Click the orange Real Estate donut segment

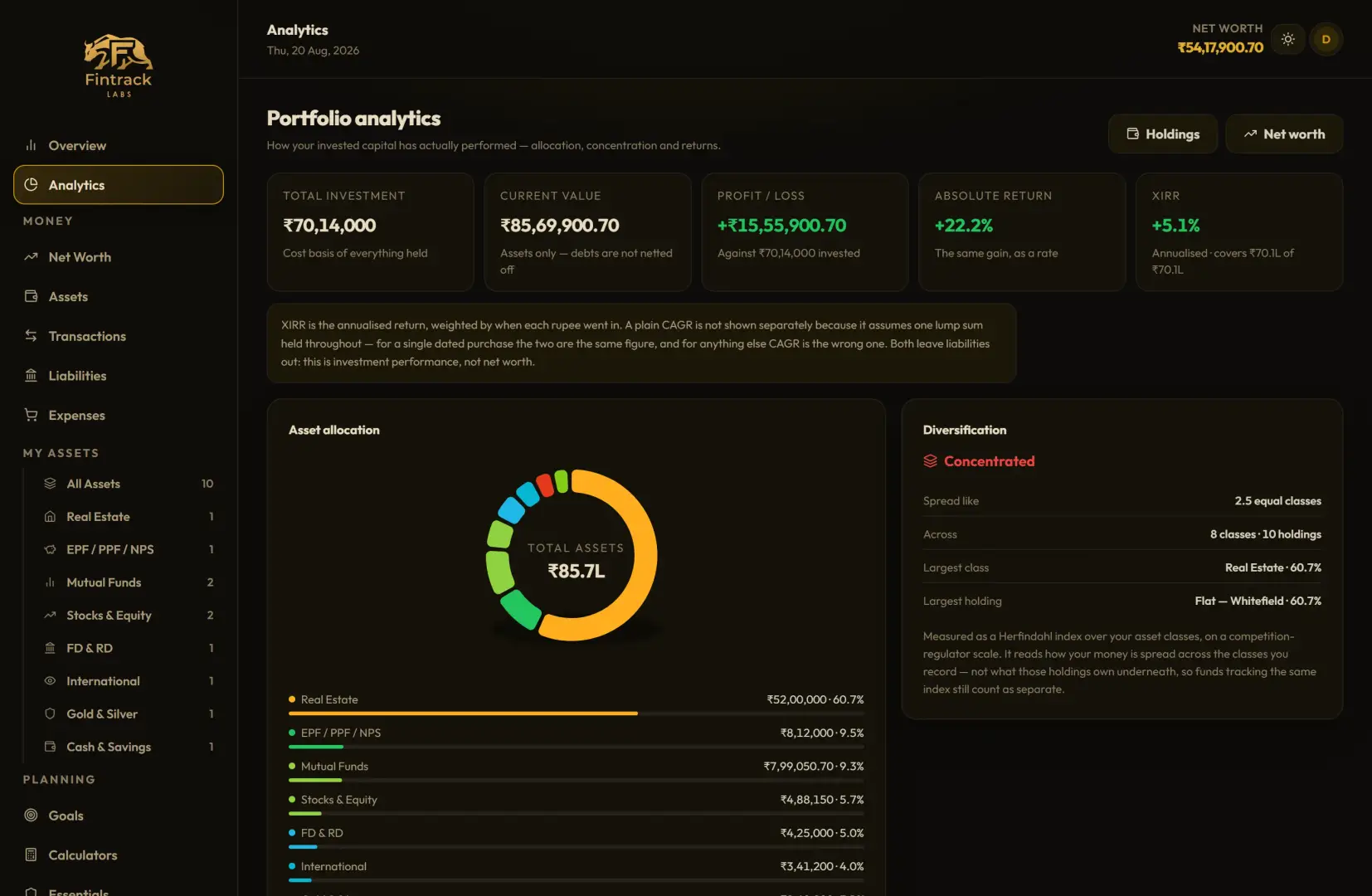click(644, 556)
